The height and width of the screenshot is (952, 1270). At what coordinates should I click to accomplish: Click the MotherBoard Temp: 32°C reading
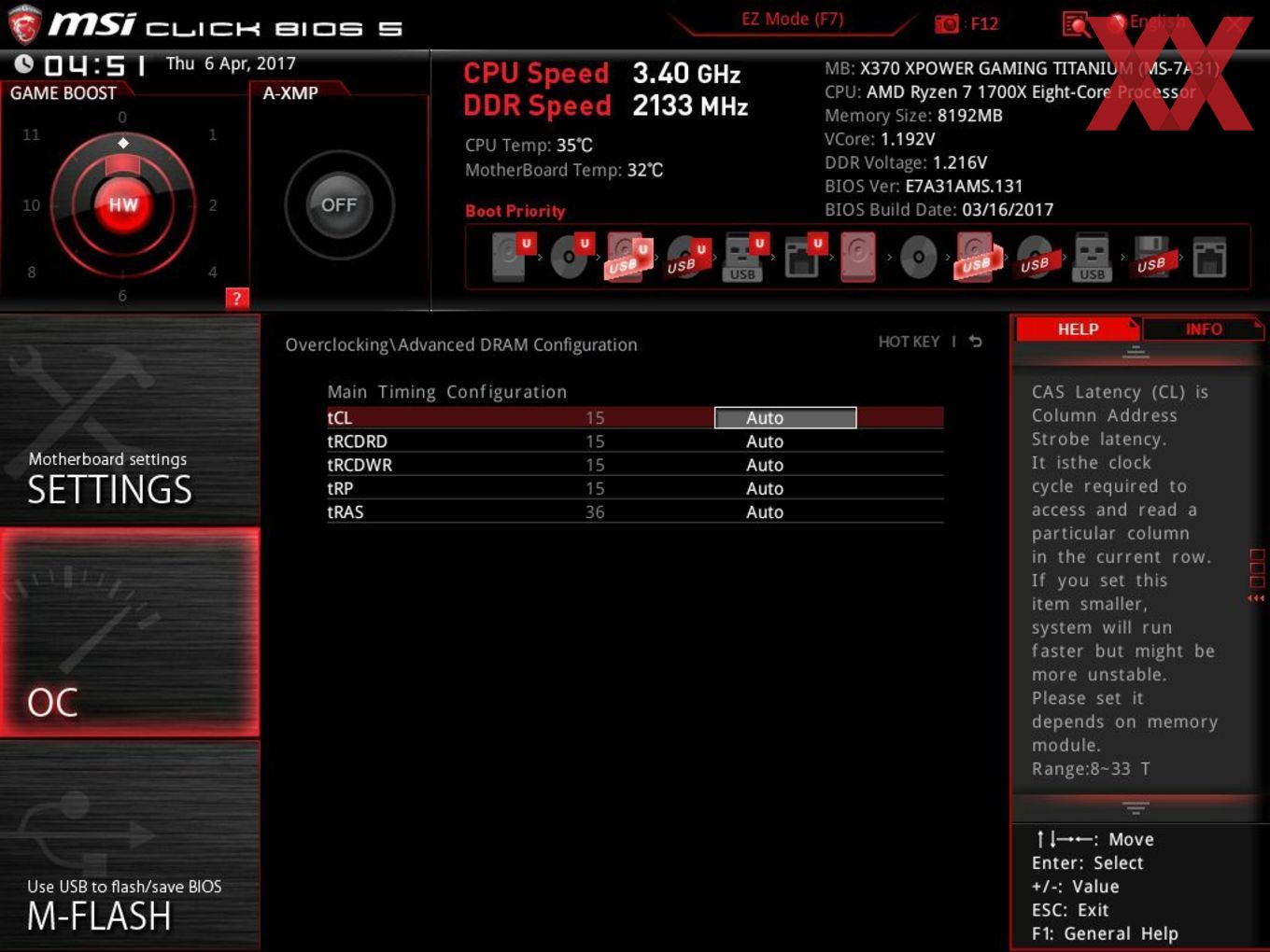click(564, 170)
